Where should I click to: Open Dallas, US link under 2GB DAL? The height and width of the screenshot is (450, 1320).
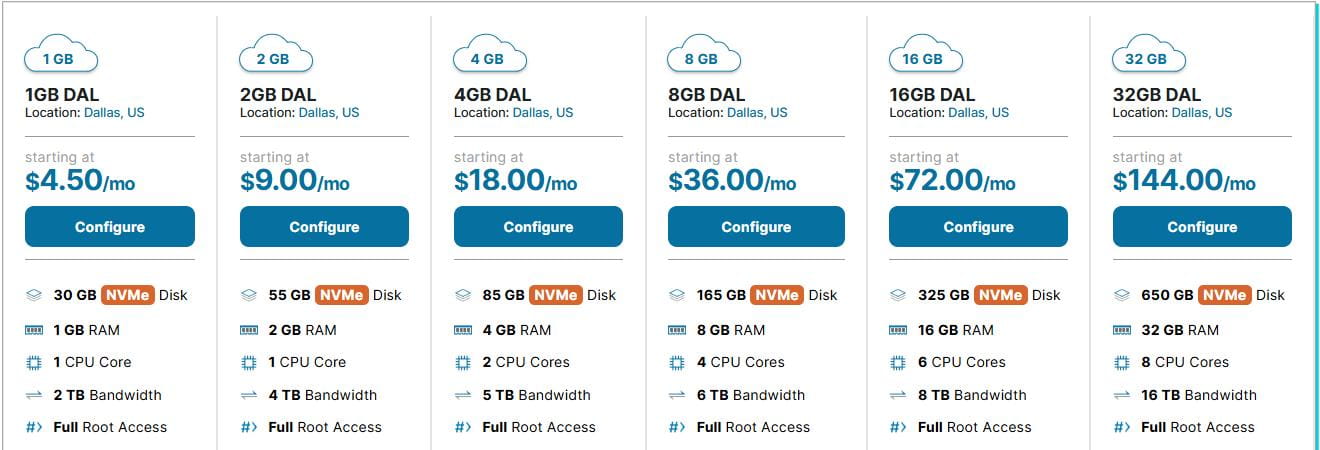click(x=329, y=113)
